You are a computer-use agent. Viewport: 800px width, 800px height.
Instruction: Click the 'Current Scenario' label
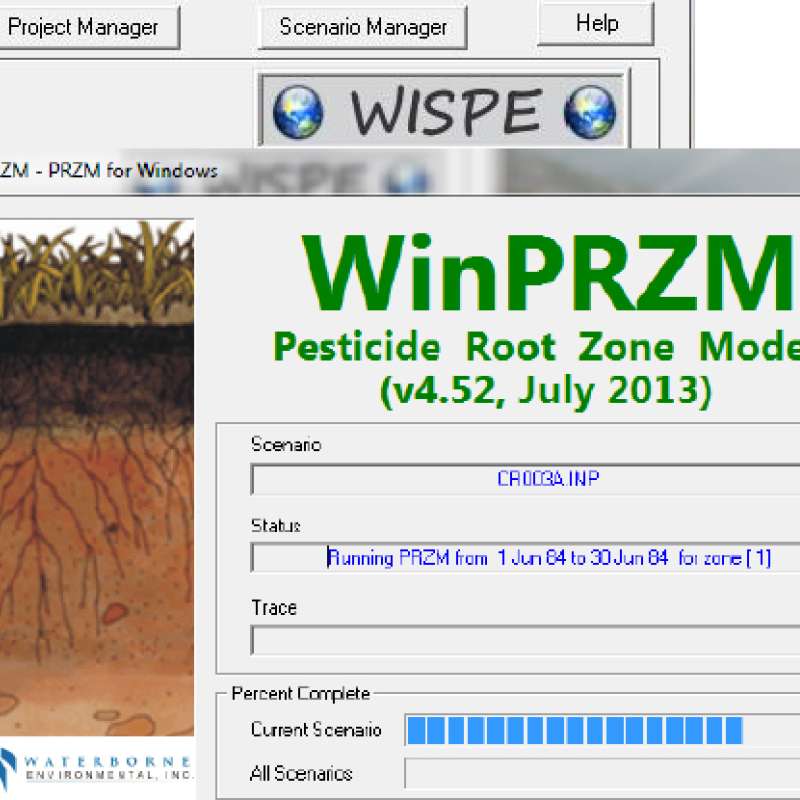[x=316, y=730]
